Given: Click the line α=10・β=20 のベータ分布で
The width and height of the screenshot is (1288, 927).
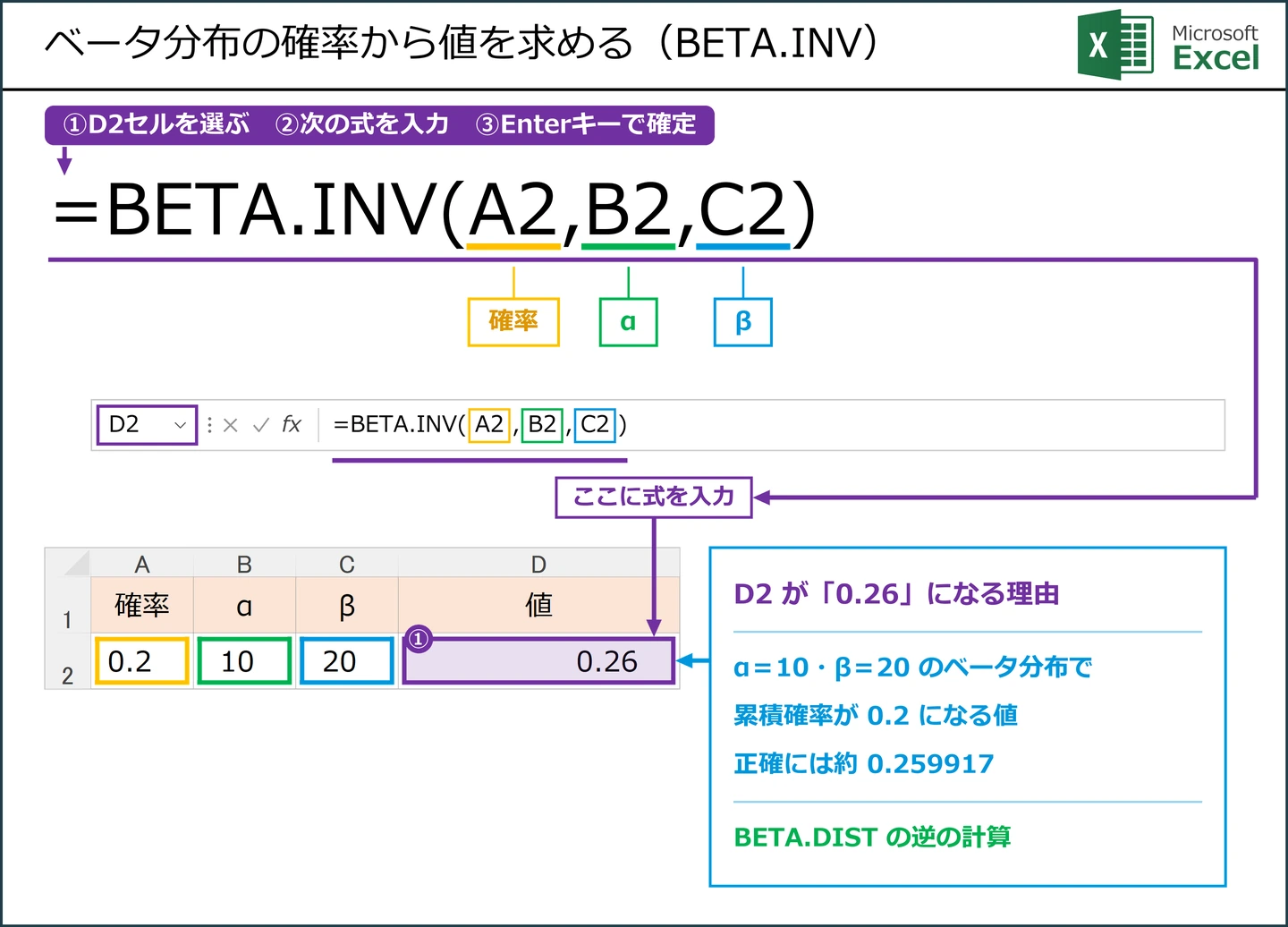Looking at the screenshot, I should click(912, 667).
